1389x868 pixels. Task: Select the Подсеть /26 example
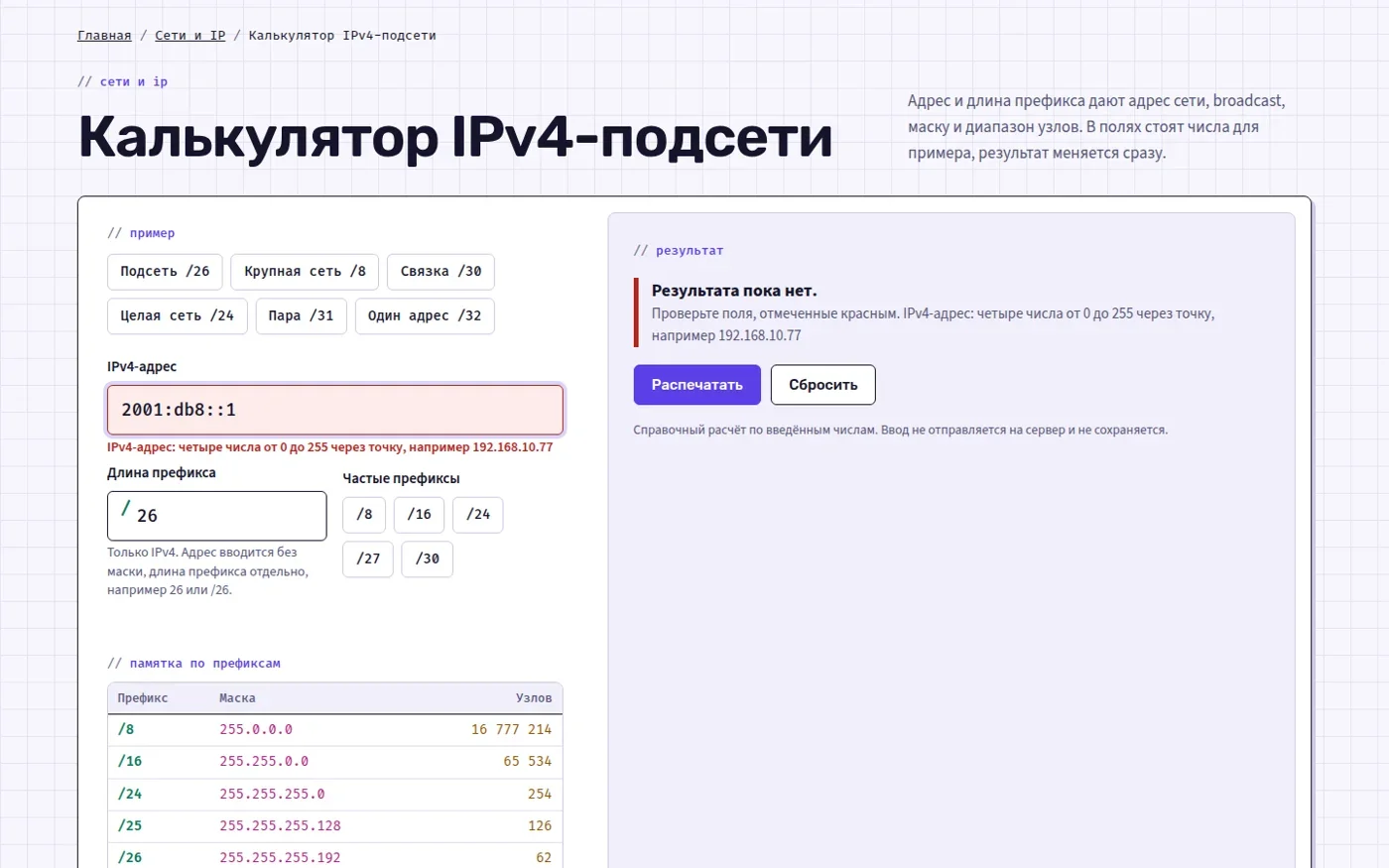pos(165,272)
